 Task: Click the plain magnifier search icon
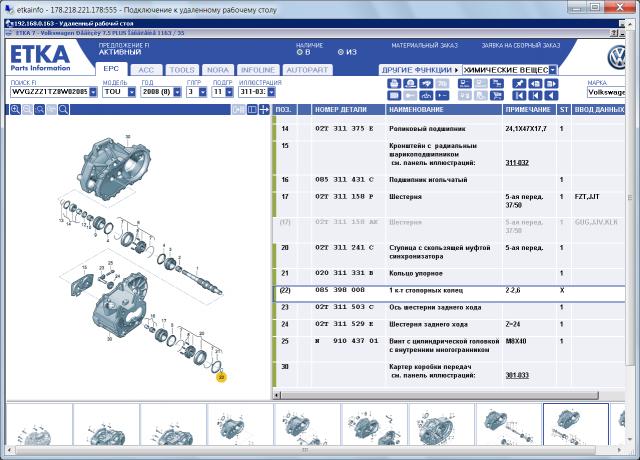pyautogui.click(x=63, y=109)
